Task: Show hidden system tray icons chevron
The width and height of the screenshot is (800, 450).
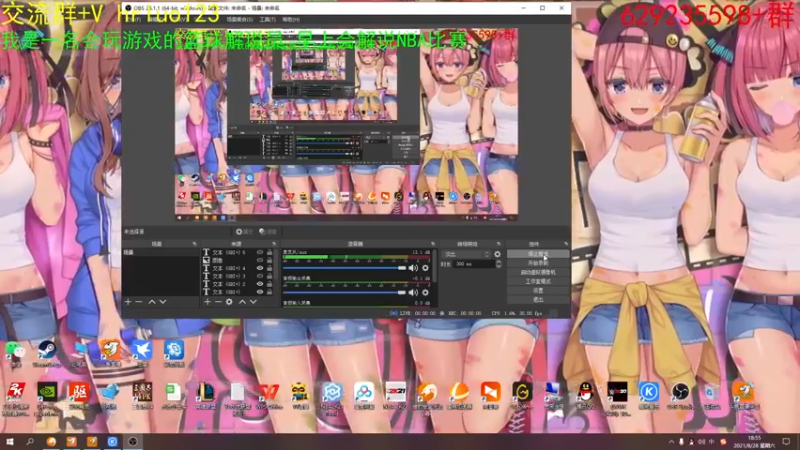Action: pyautogui.click(x=671, y=442)
